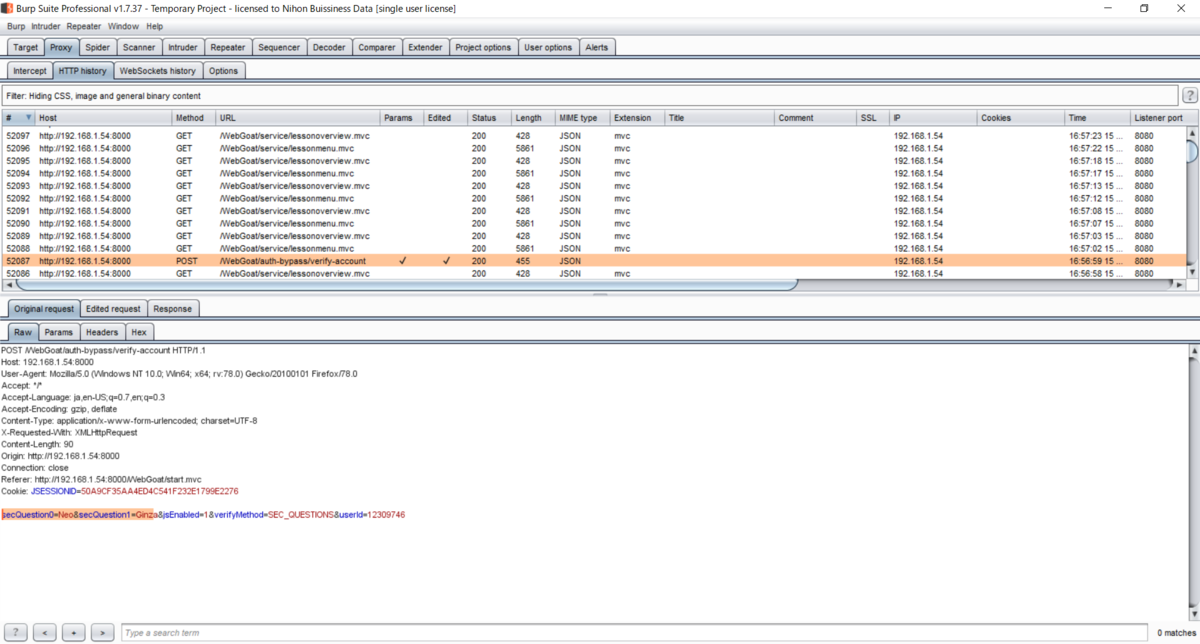Switch to the Intruder tab
This screenshot has width=1200, height=644.
pyautogui.click(x=183, y=47)
